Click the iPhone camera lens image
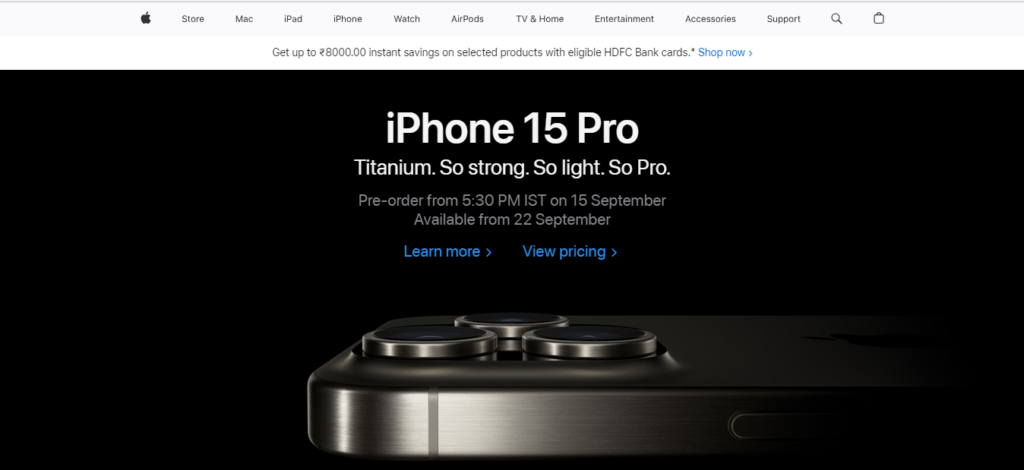The height and width of the screenshot is (470, 1024). point(509,336)
